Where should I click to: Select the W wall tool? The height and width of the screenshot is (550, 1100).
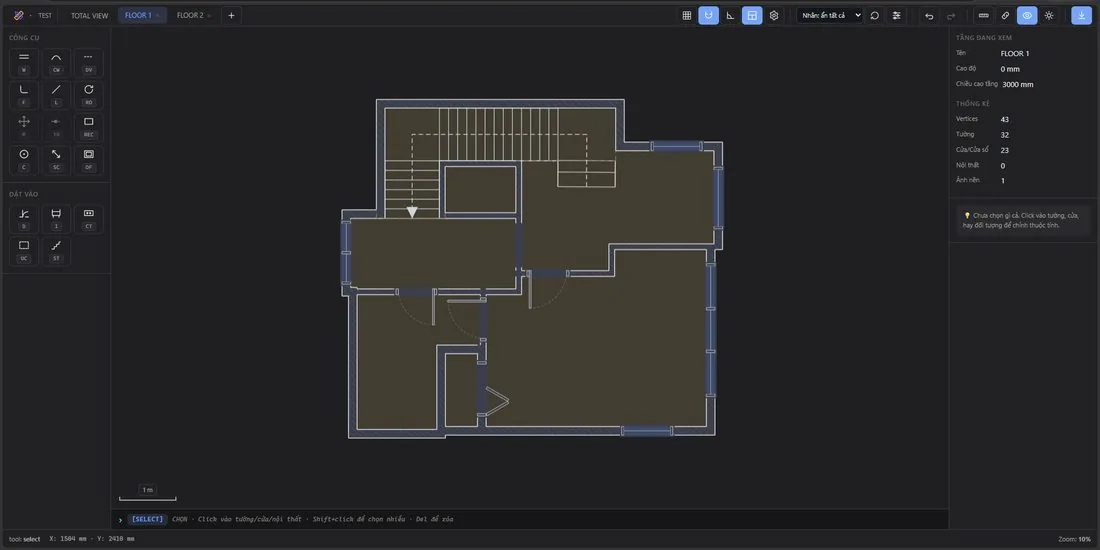pos(24,62)
